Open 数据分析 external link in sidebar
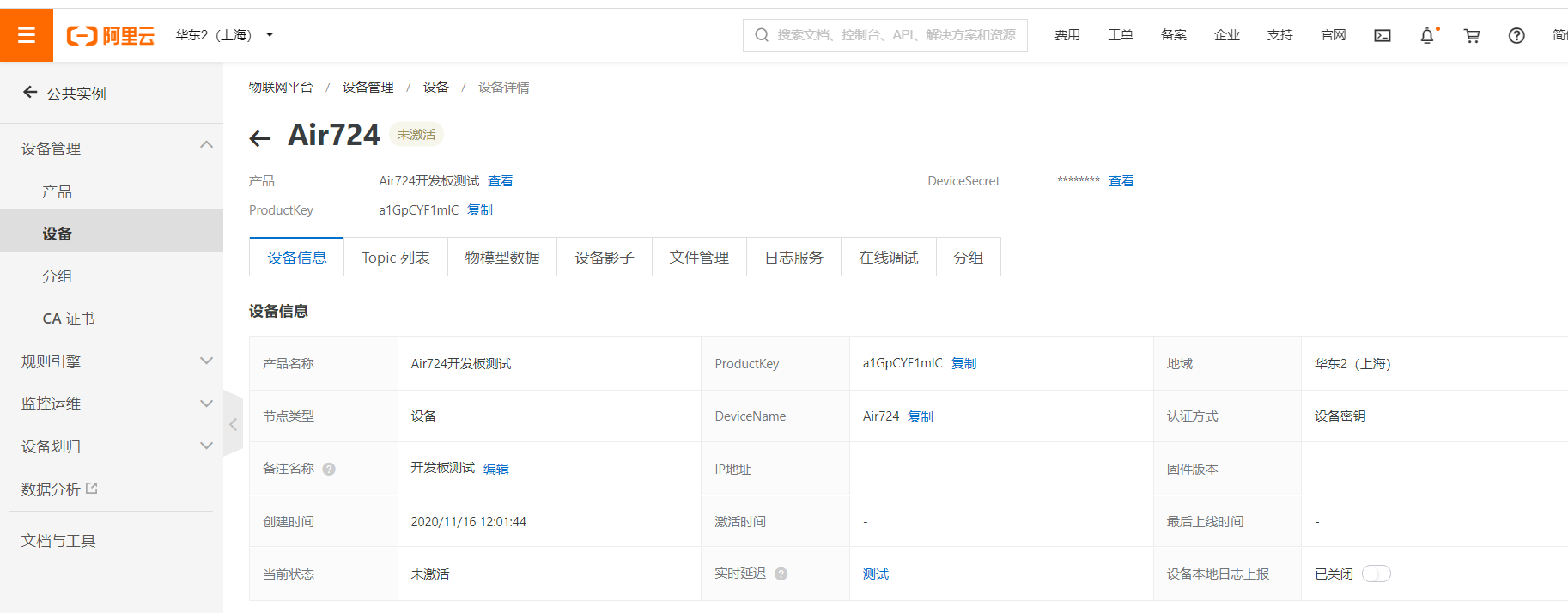Image resolution: width=1568 pixels, height=613 pixels. (x=59, y=489)
